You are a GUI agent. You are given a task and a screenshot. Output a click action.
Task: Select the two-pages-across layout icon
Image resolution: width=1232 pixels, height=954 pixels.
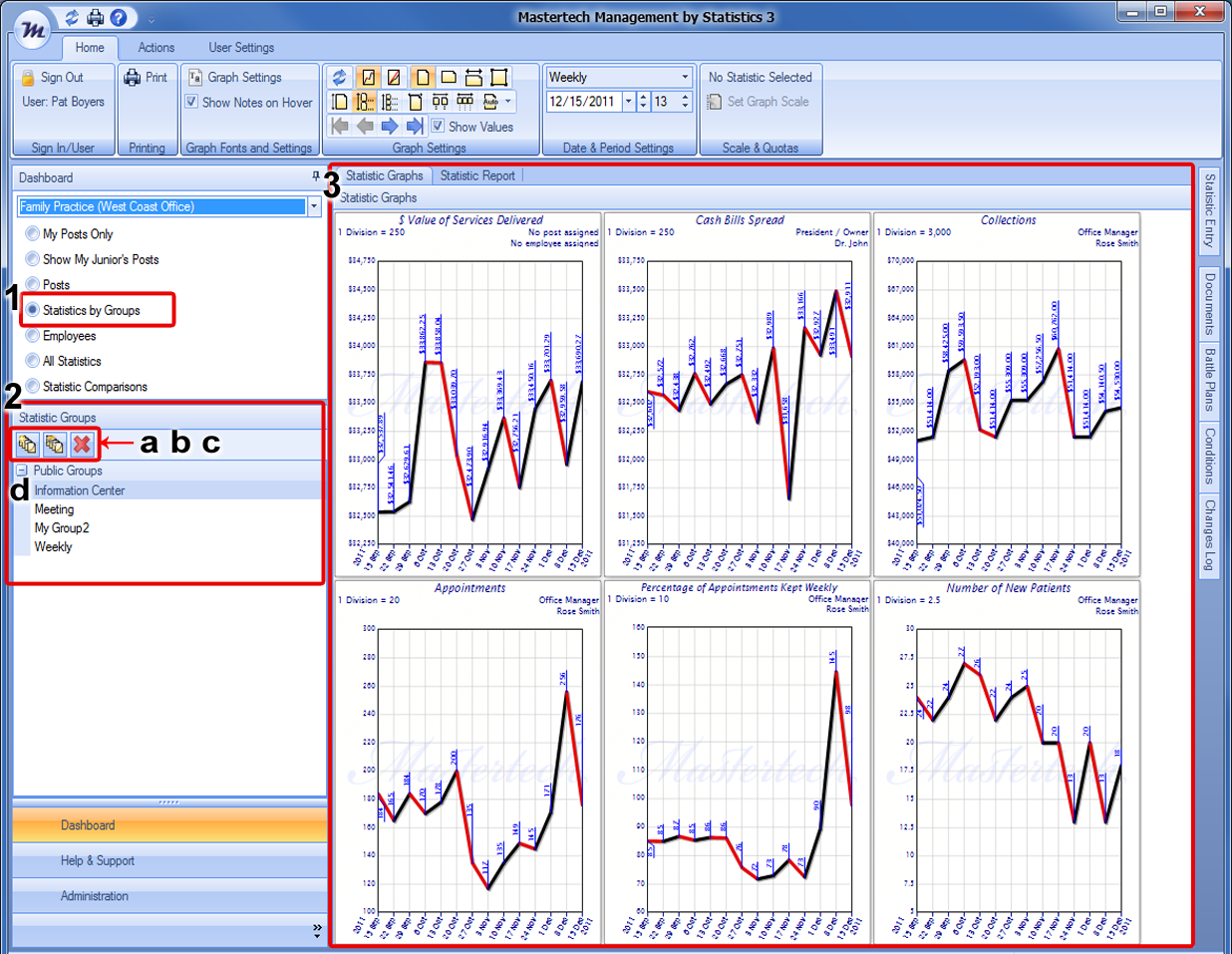(x=440, y=102)
